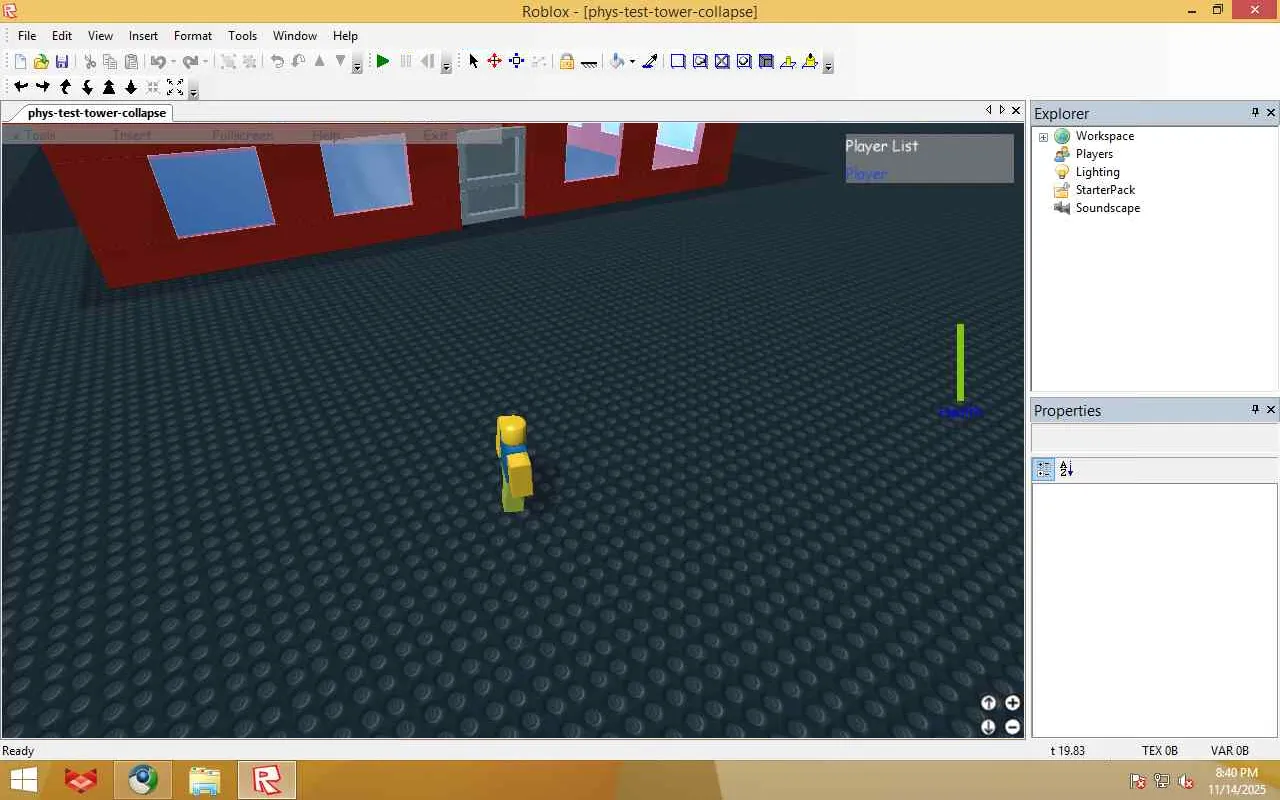Select Soundscape in the Explorer

[1107, 208]
